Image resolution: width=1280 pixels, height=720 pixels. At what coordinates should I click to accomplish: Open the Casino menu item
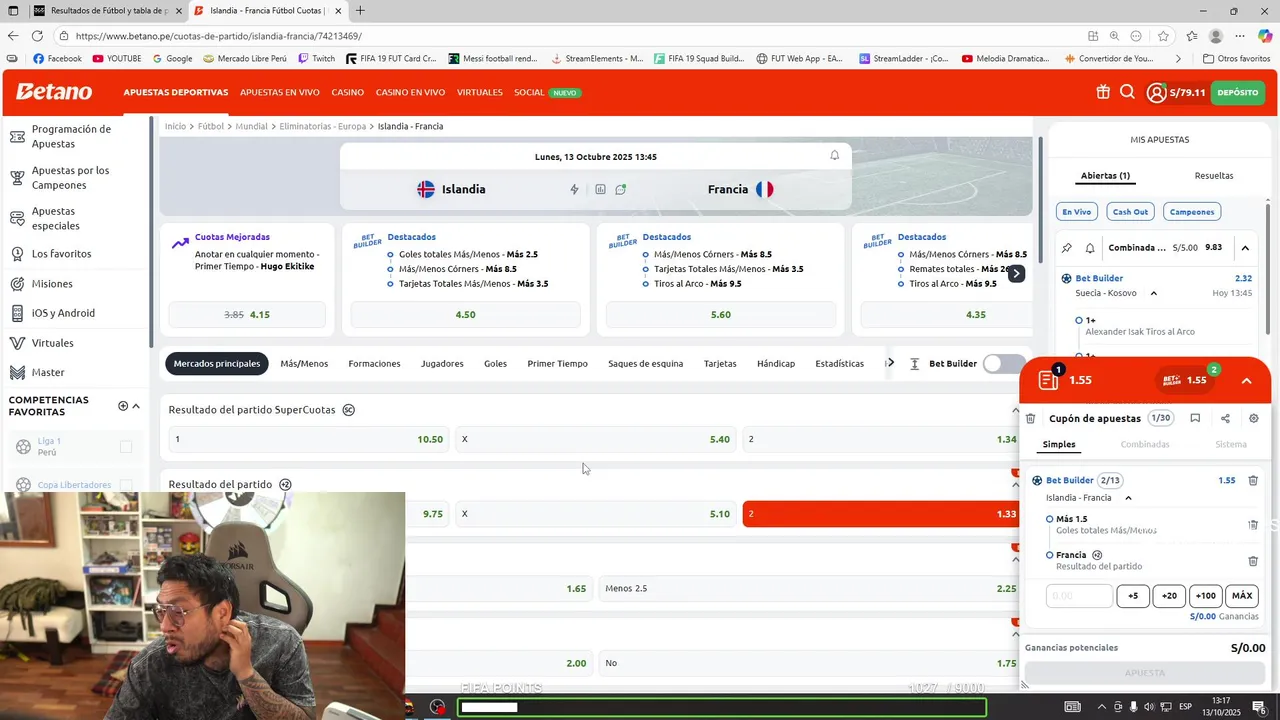click(x=348, y=92)
